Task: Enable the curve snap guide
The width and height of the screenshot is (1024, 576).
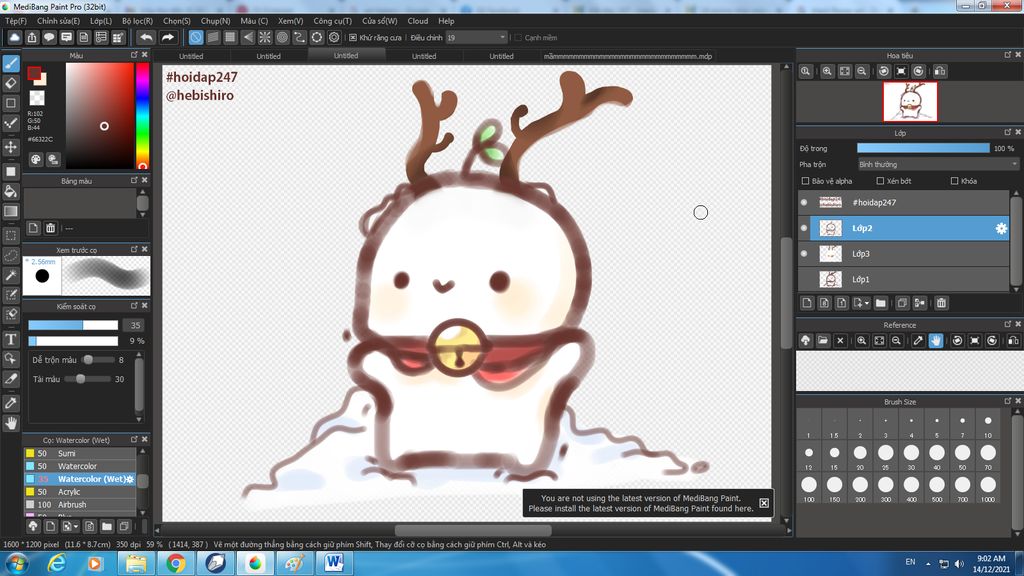Action: point(299,37)
